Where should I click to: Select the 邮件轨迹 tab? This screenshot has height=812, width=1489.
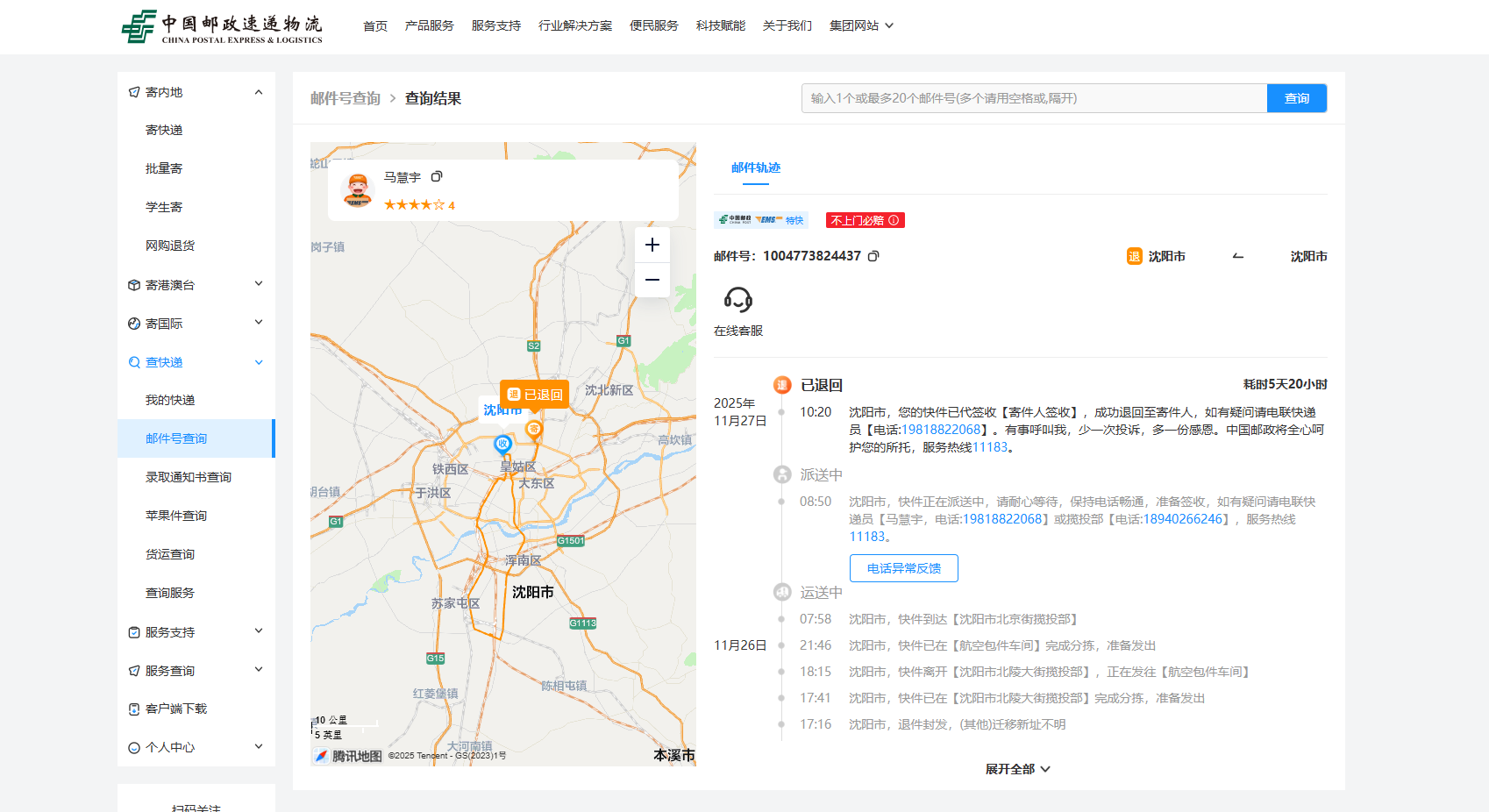755,167
